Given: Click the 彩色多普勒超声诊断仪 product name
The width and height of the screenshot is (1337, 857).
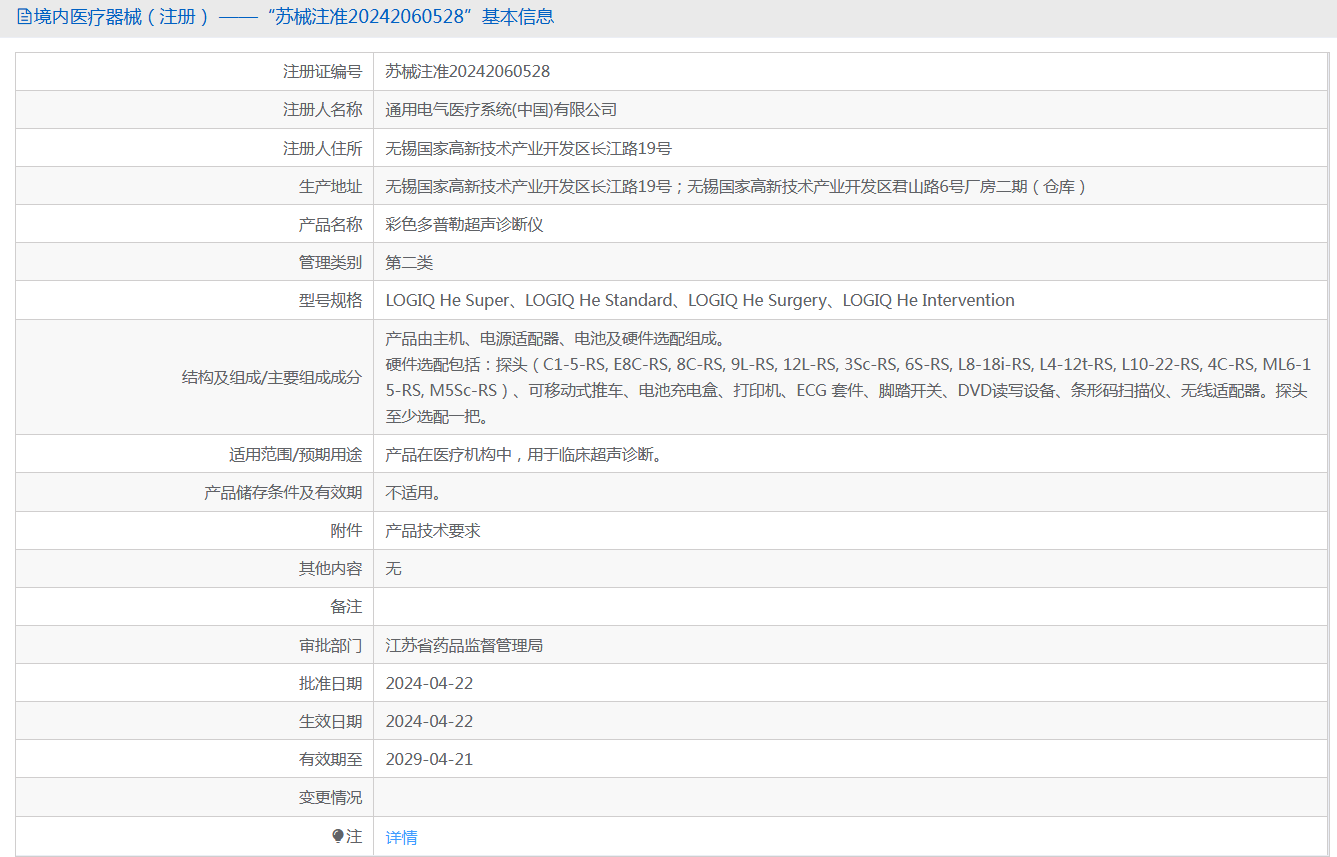Looking at the screenshot, I should (464, 224).
